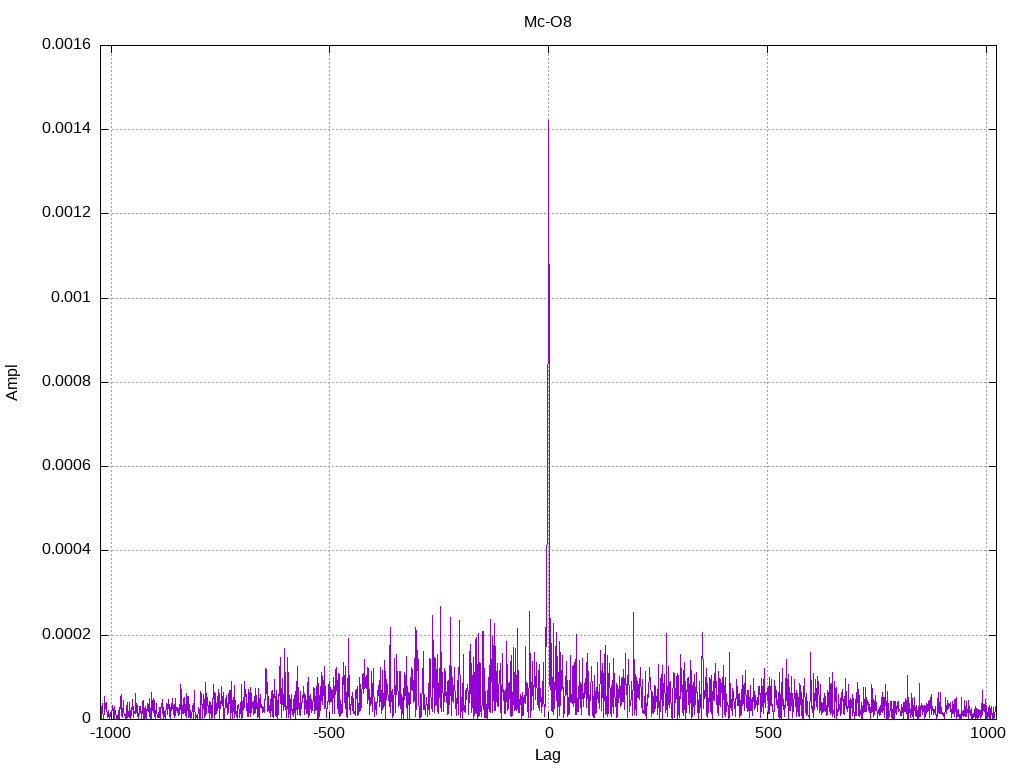Click the plot title Mc-O8

547,21
